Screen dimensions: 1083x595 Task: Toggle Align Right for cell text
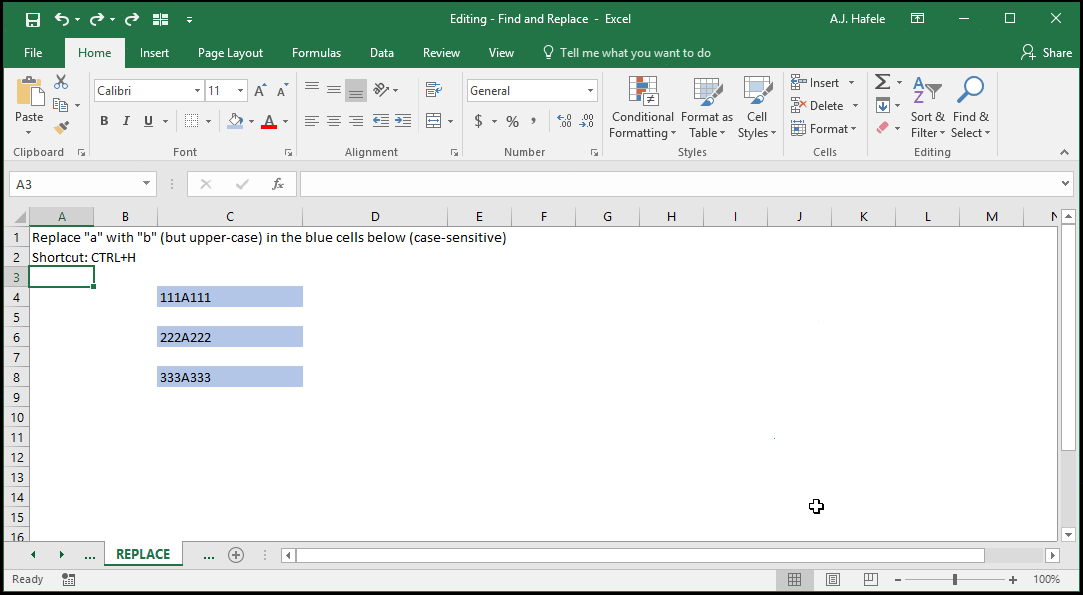pyautogui.click(x=356, y=121)
